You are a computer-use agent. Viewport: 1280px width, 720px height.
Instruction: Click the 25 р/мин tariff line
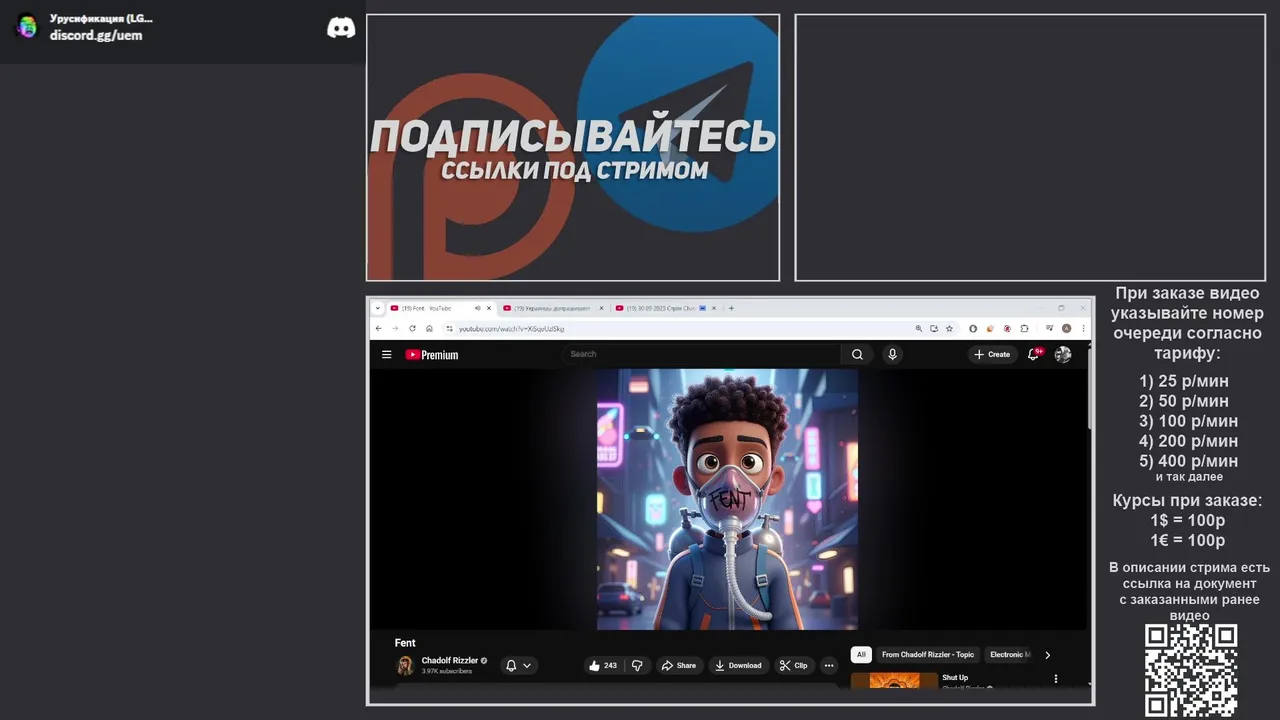click(1184, 381)
